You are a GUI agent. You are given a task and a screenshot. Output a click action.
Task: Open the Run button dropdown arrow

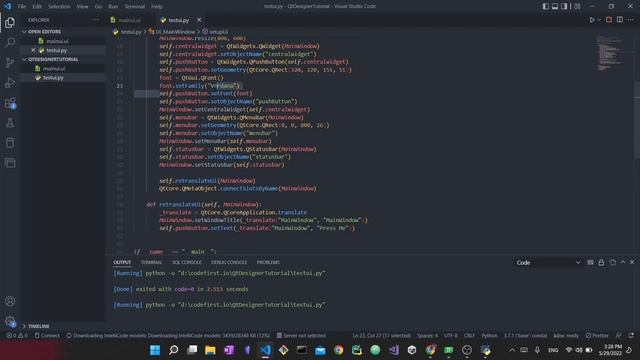point(599,20)
